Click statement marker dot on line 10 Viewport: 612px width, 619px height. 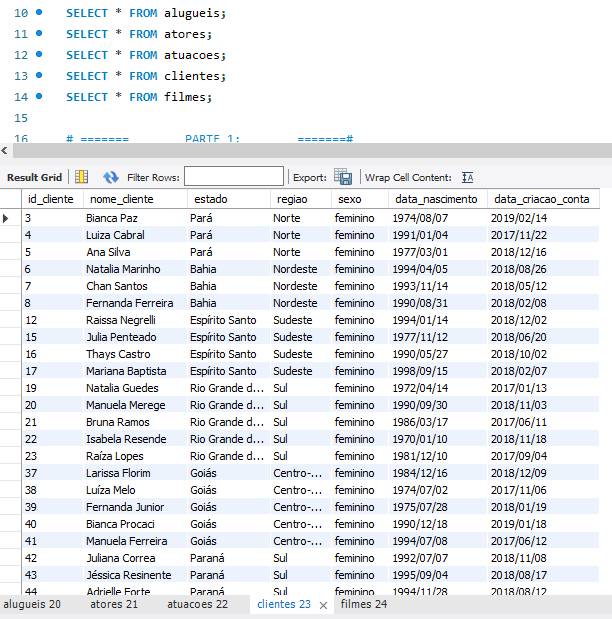tap(39, 13)
